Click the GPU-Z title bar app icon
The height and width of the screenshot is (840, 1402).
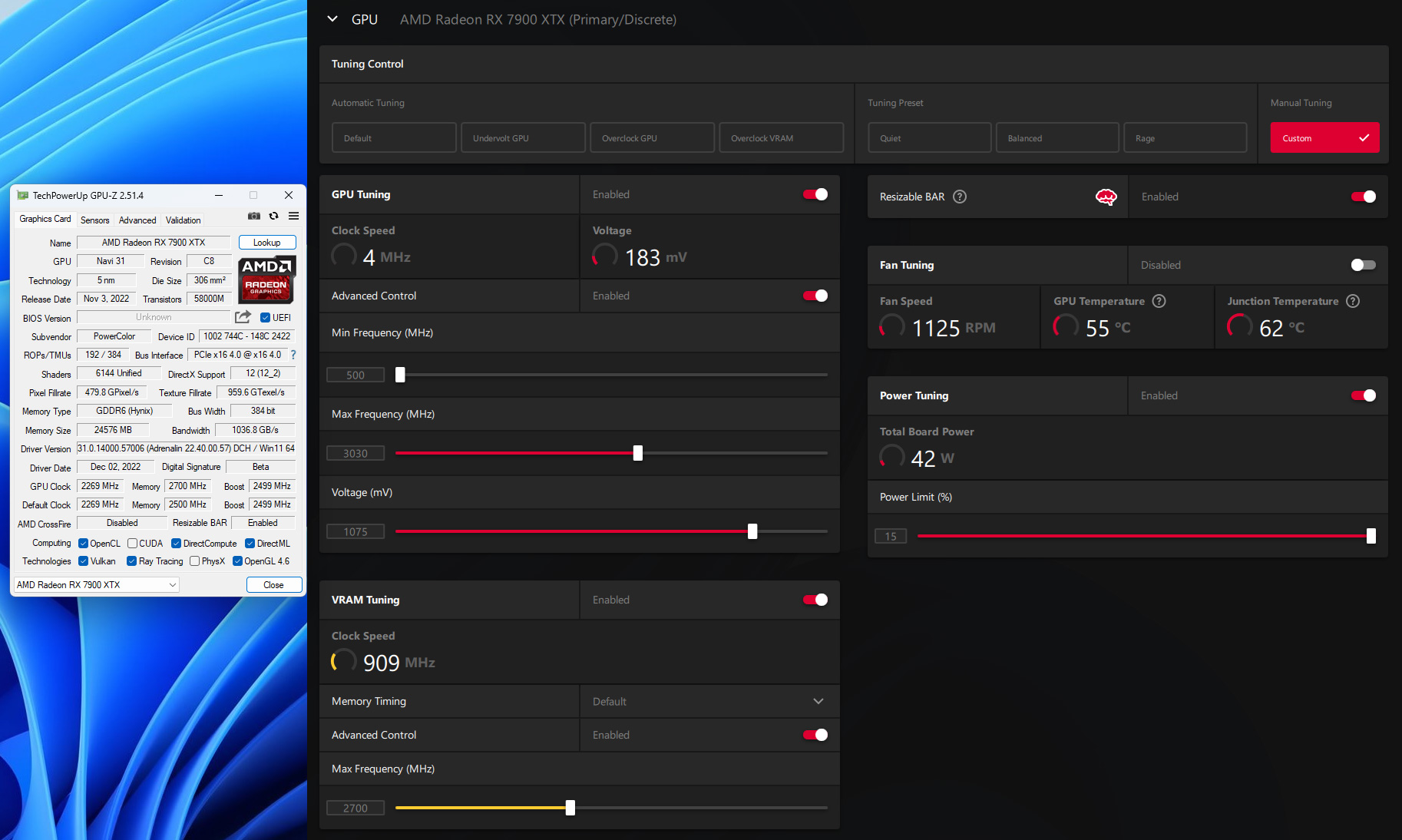click(x=22, y=195)
